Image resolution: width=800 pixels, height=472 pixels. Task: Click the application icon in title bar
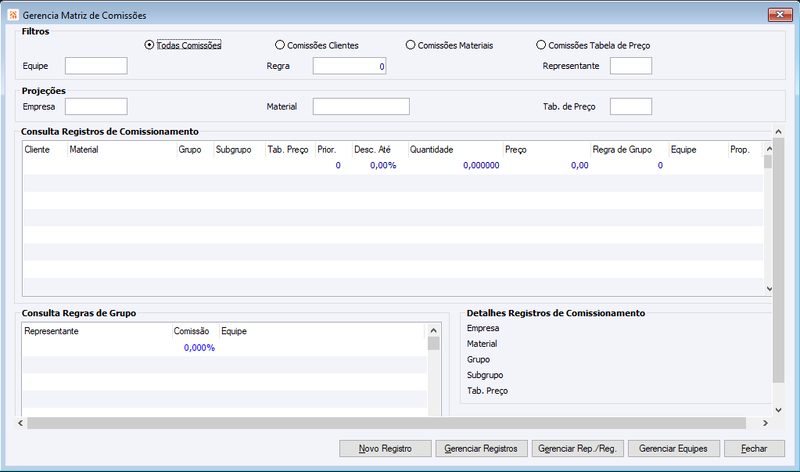point(13,15)
